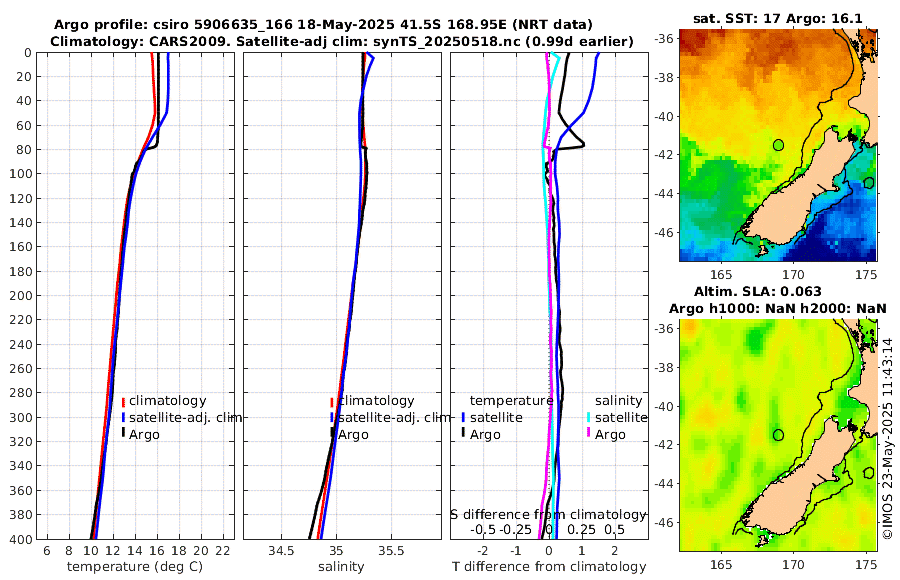Click 'Argo' legend text in salinity panel

[x=353, y=435]
